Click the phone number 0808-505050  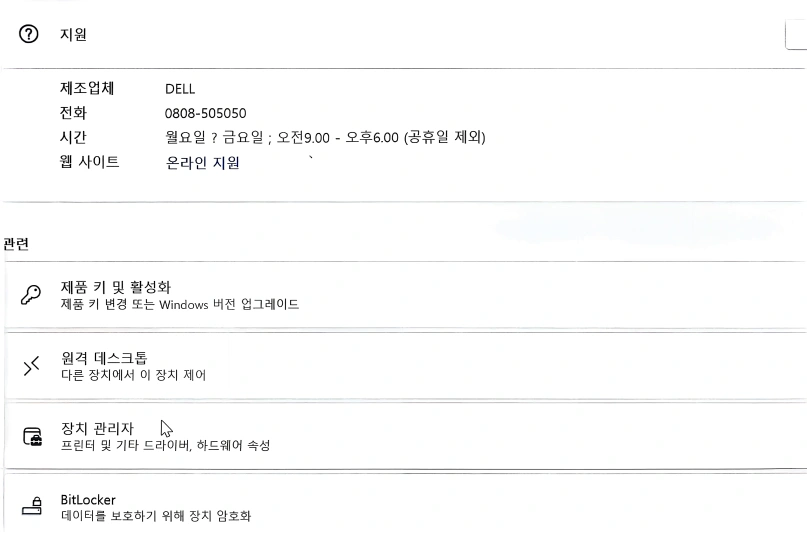point(205,113)
